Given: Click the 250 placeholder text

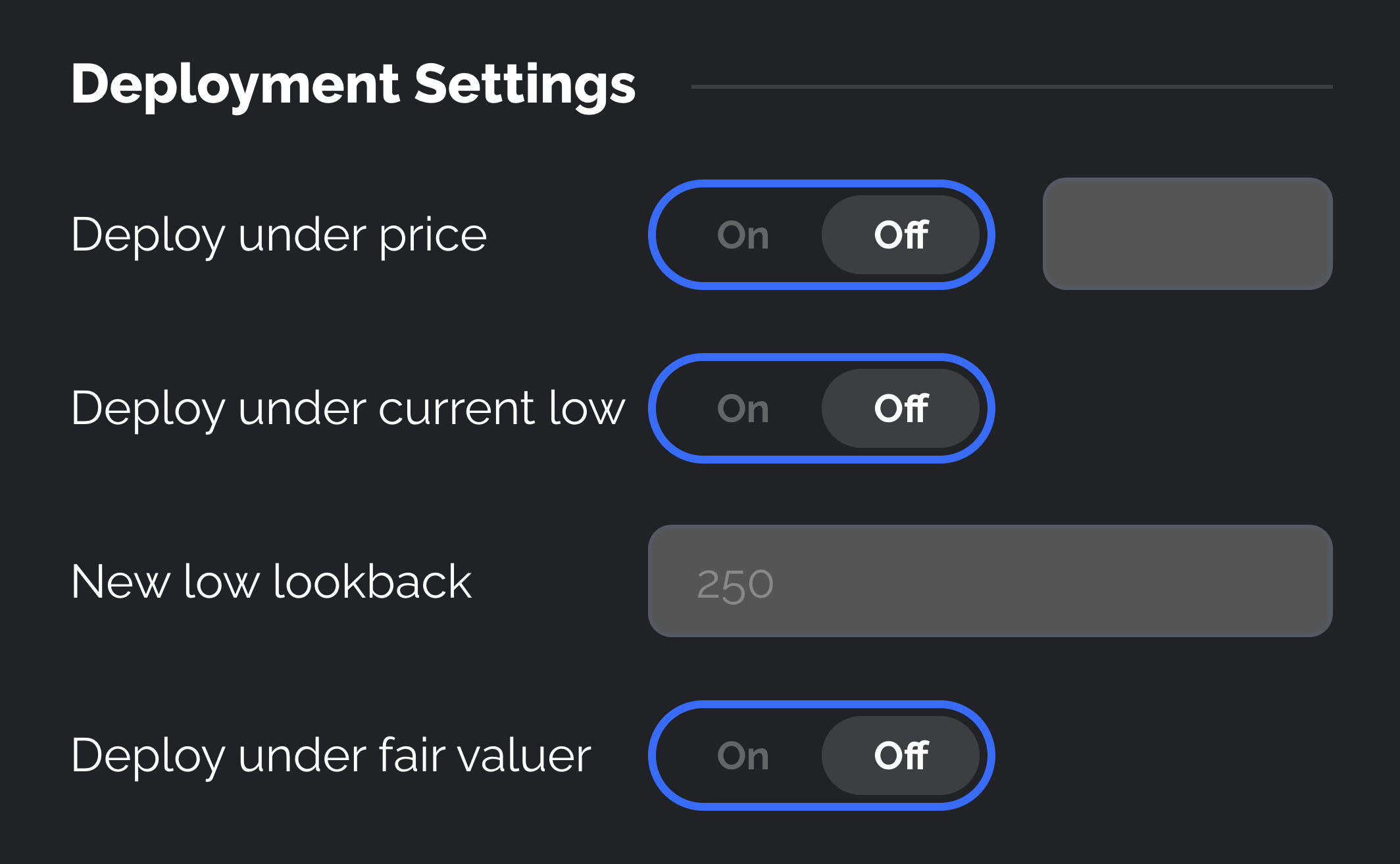Looking at the screenshot, I should (x=735, y=585).
